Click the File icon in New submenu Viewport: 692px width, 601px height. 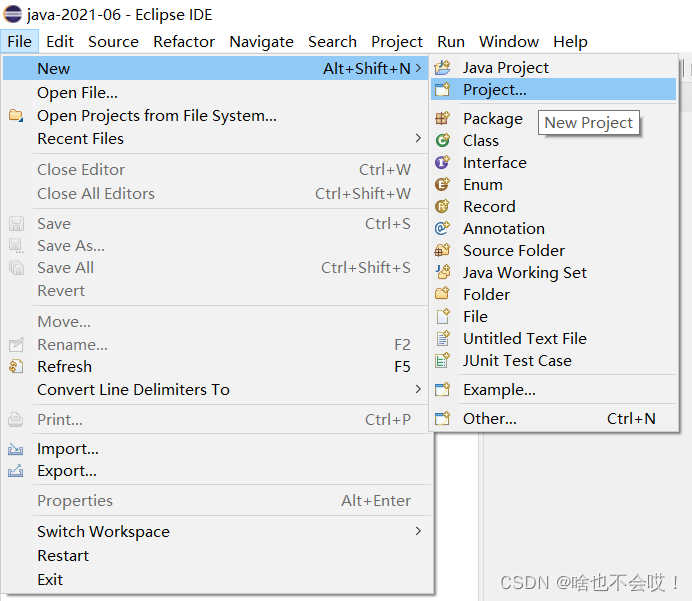(442, 316)
